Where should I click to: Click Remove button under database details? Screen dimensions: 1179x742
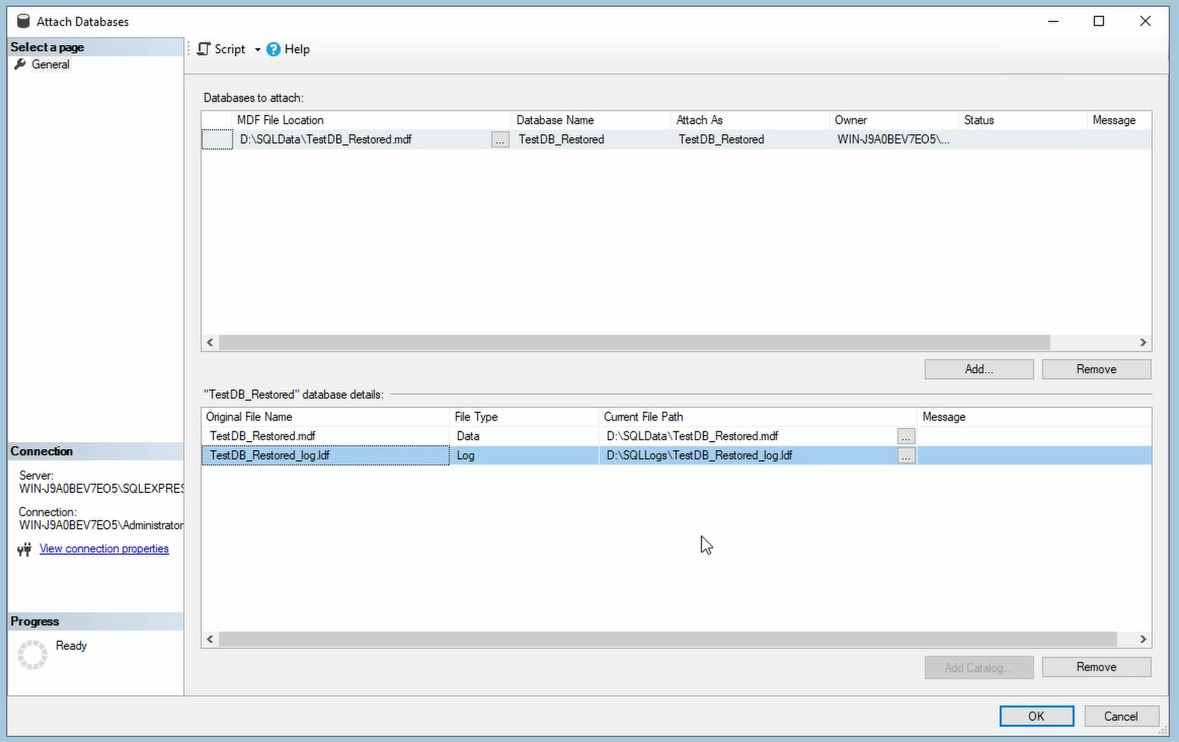[1096, 667]
